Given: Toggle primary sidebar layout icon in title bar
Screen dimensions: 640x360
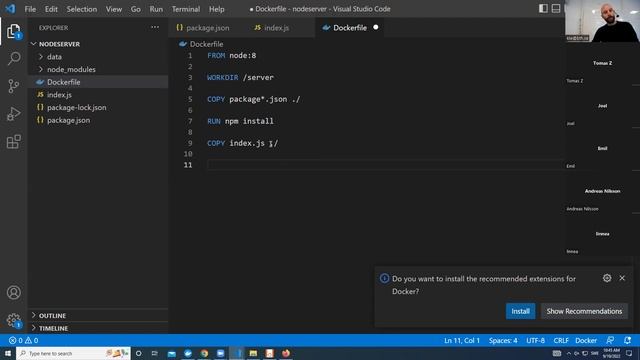Looking at the screenshot, I should tap(543, 9).
